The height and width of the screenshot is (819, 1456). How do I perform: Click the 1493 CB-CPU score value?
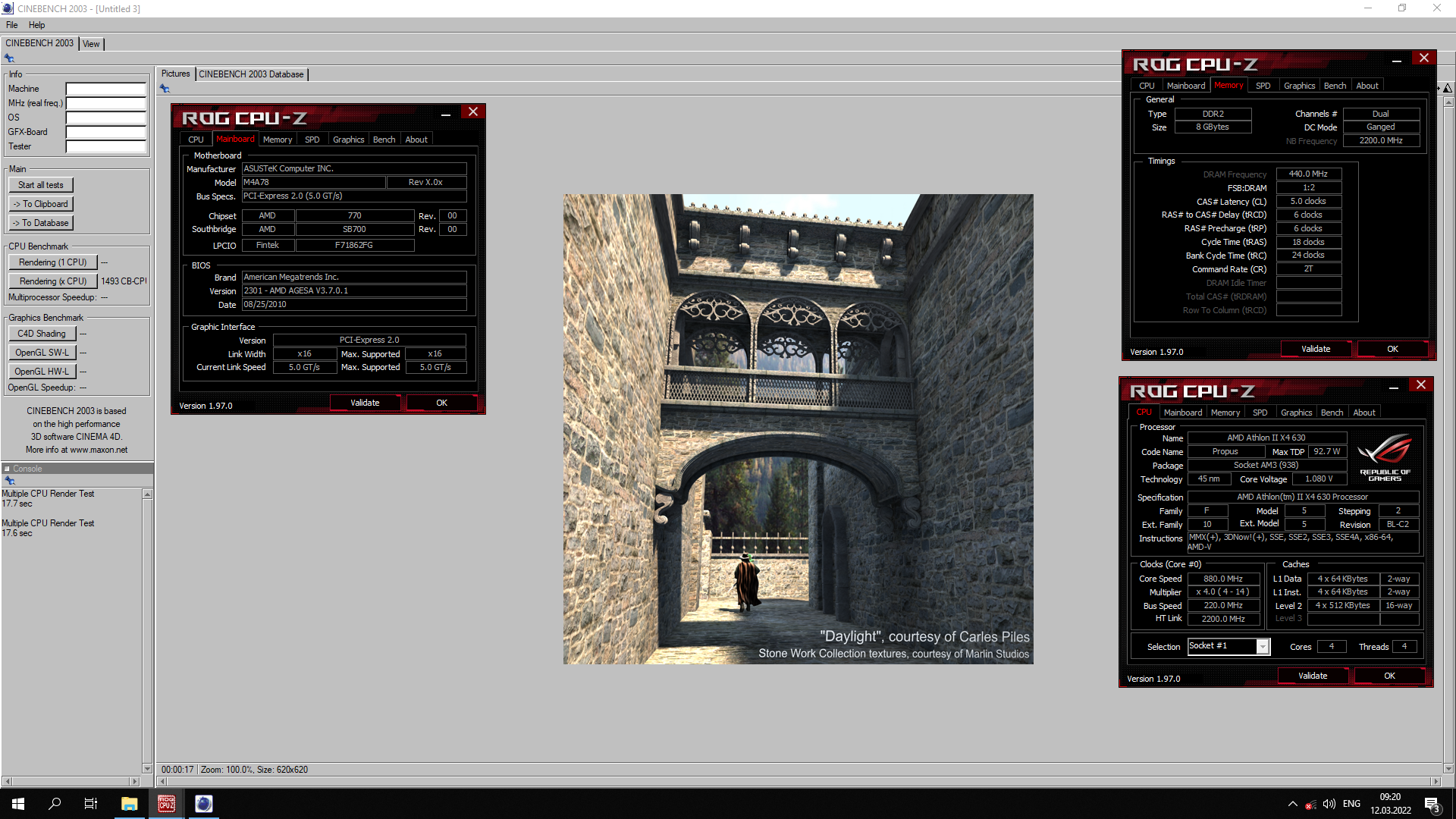coord(124,281)
